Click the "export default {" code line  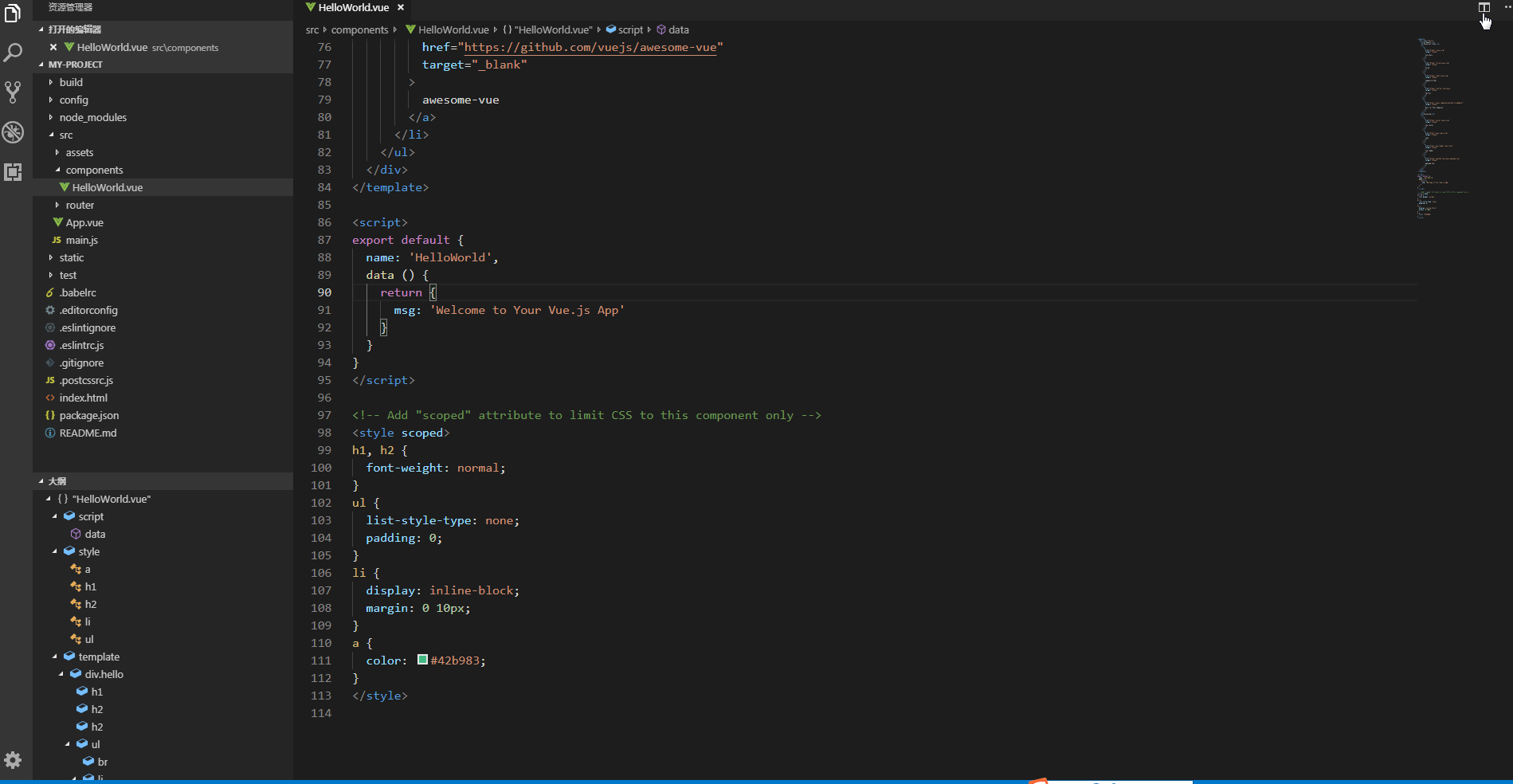[x=408, y=240]
